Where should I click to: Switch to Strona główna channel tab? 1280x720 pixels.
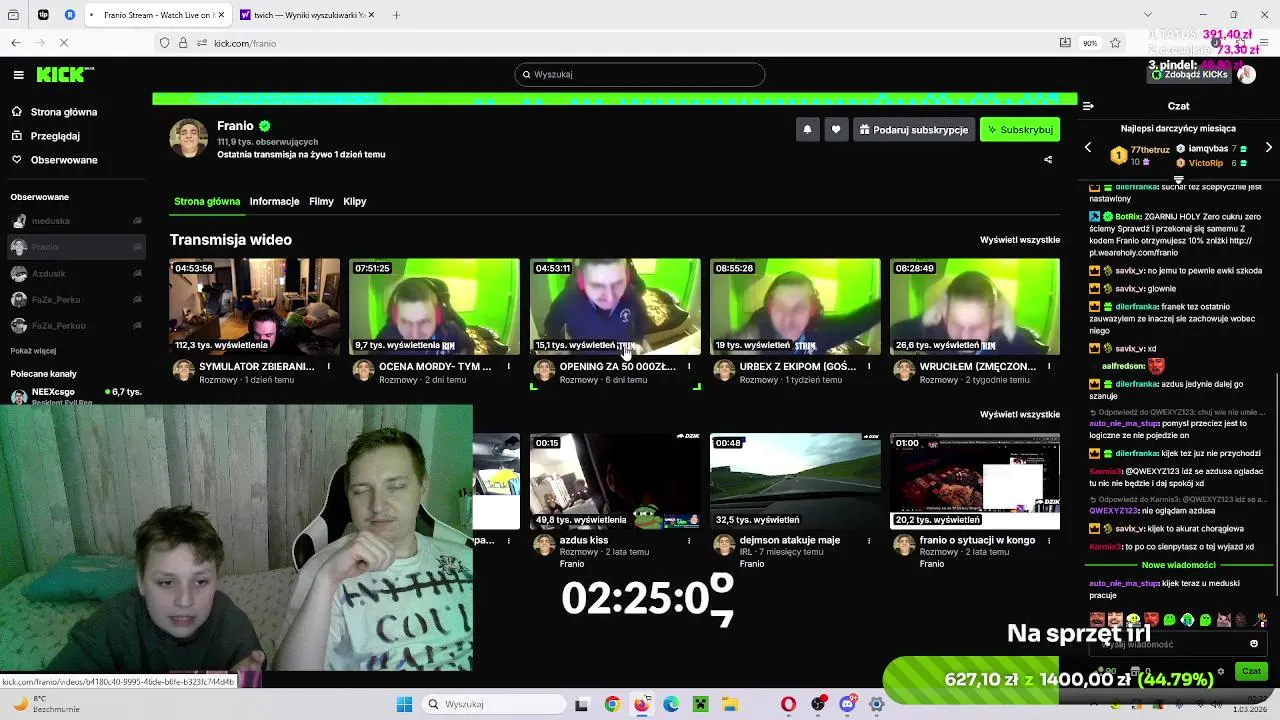(207, 201)
